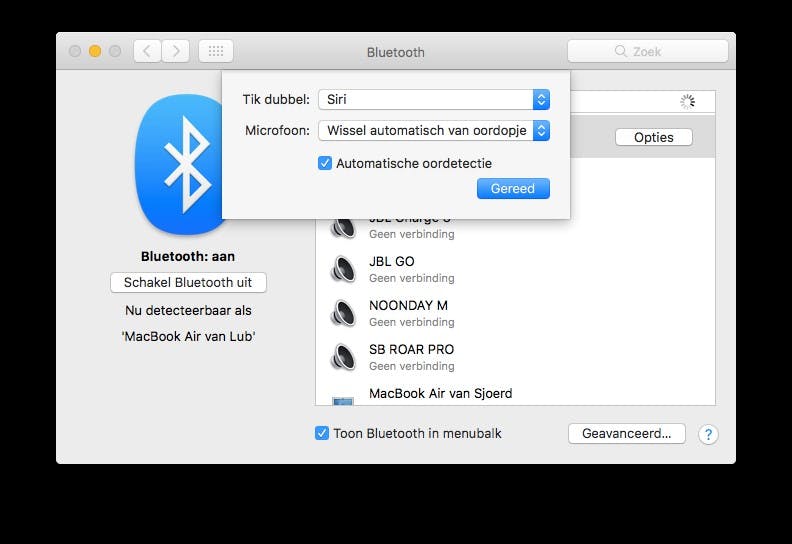The height and width of the screenshot is (544, 792).
Task: Click the large Bluetooth logo icon
Action: (179, 164)
